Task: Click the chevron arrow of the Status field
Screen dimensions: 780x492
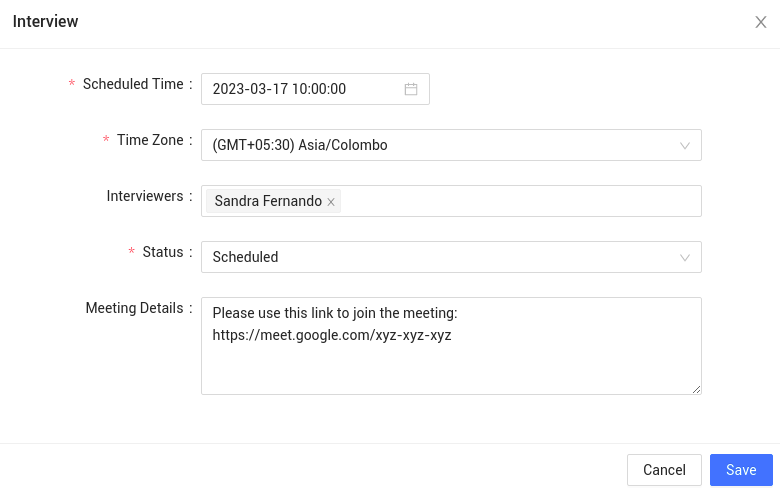Action: pyautogui.click(x=685, y=258)
